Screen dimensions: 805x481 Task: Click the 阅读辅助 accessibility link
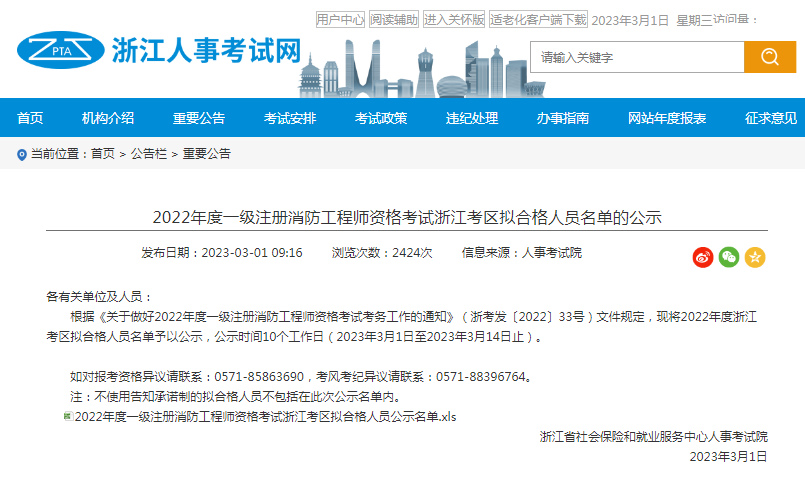click(394, 19)
